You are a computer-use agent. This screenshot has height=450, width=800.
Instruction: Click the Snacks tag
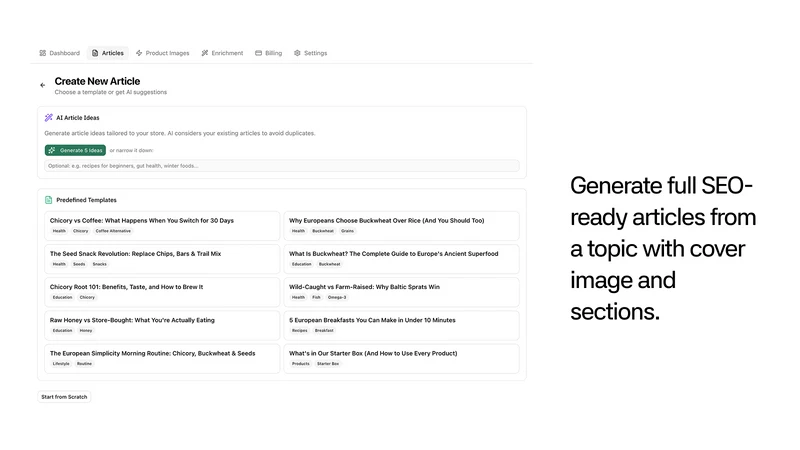pos(99,264)
